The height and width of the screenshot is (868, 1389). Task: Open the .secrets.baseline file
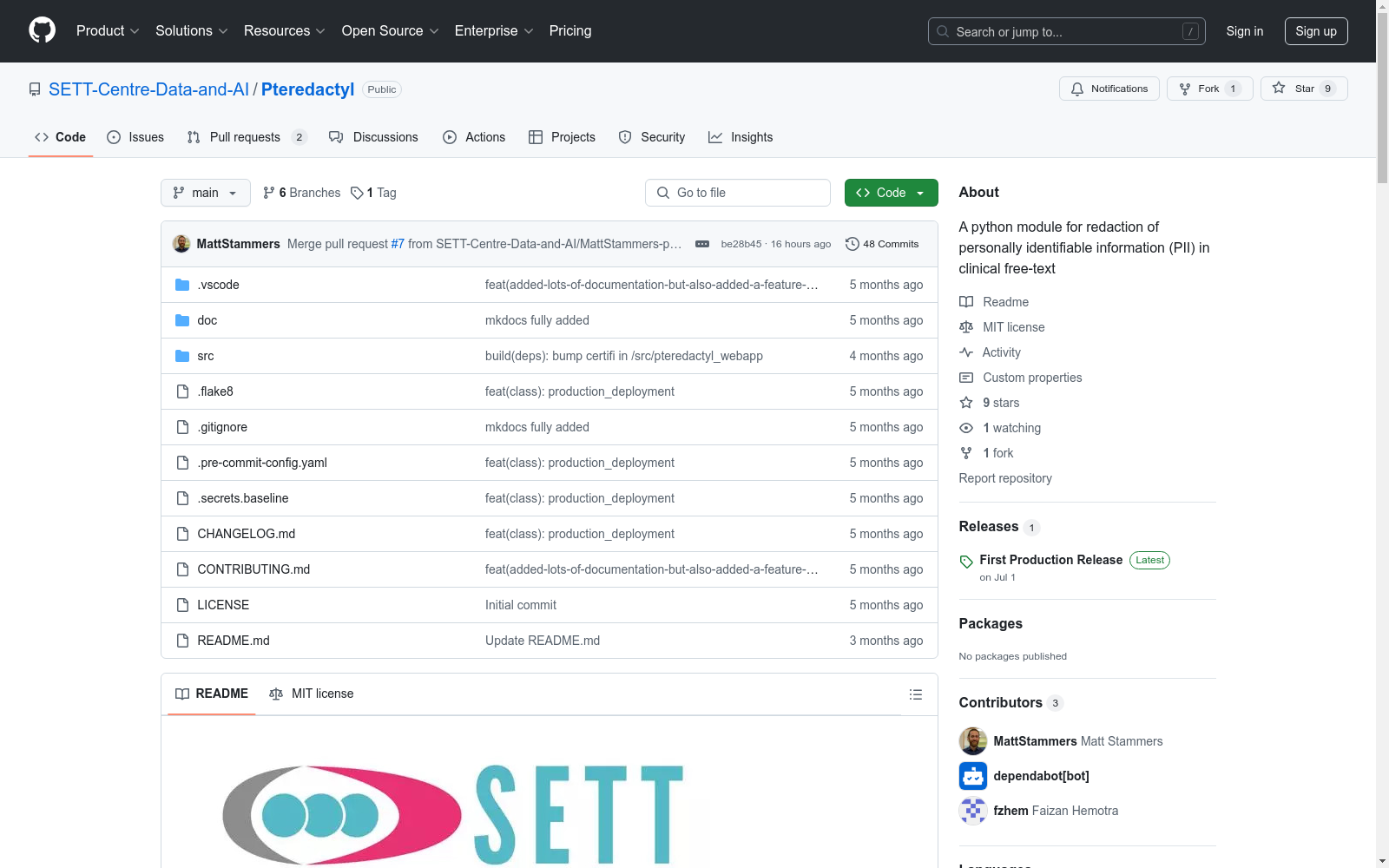[243, 498]
